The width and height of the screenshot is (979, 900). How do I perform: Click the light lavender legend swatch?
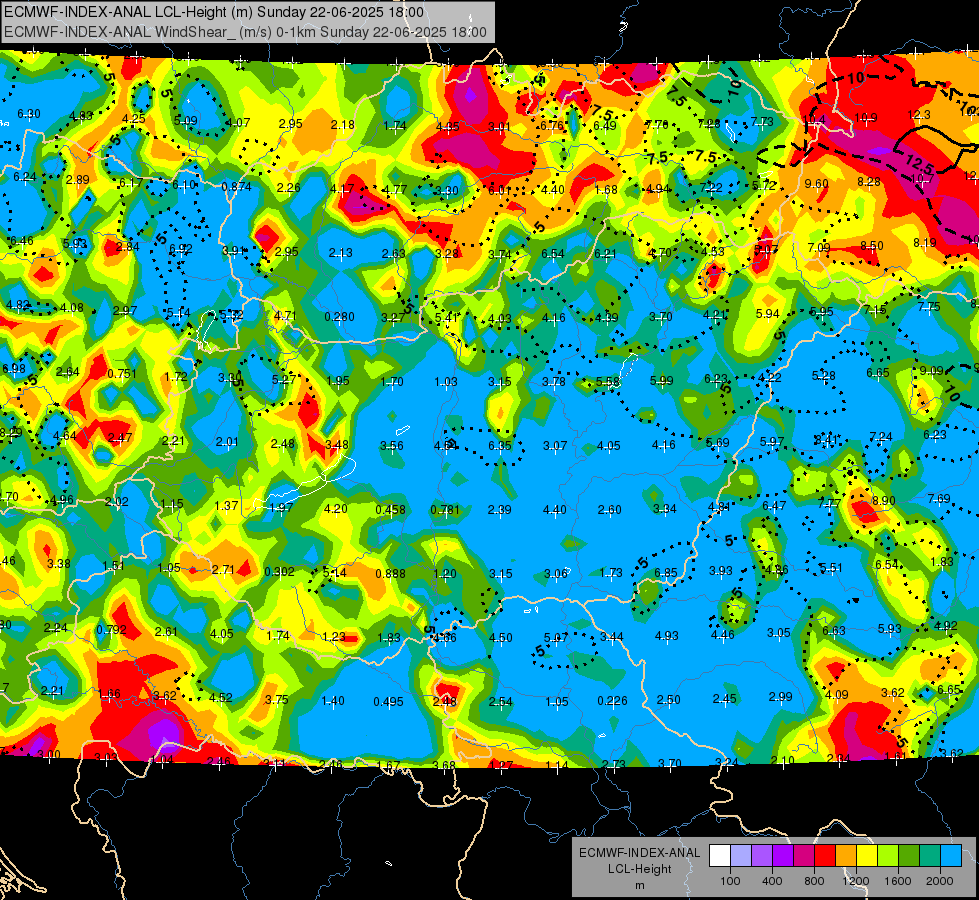click(741, 856)
